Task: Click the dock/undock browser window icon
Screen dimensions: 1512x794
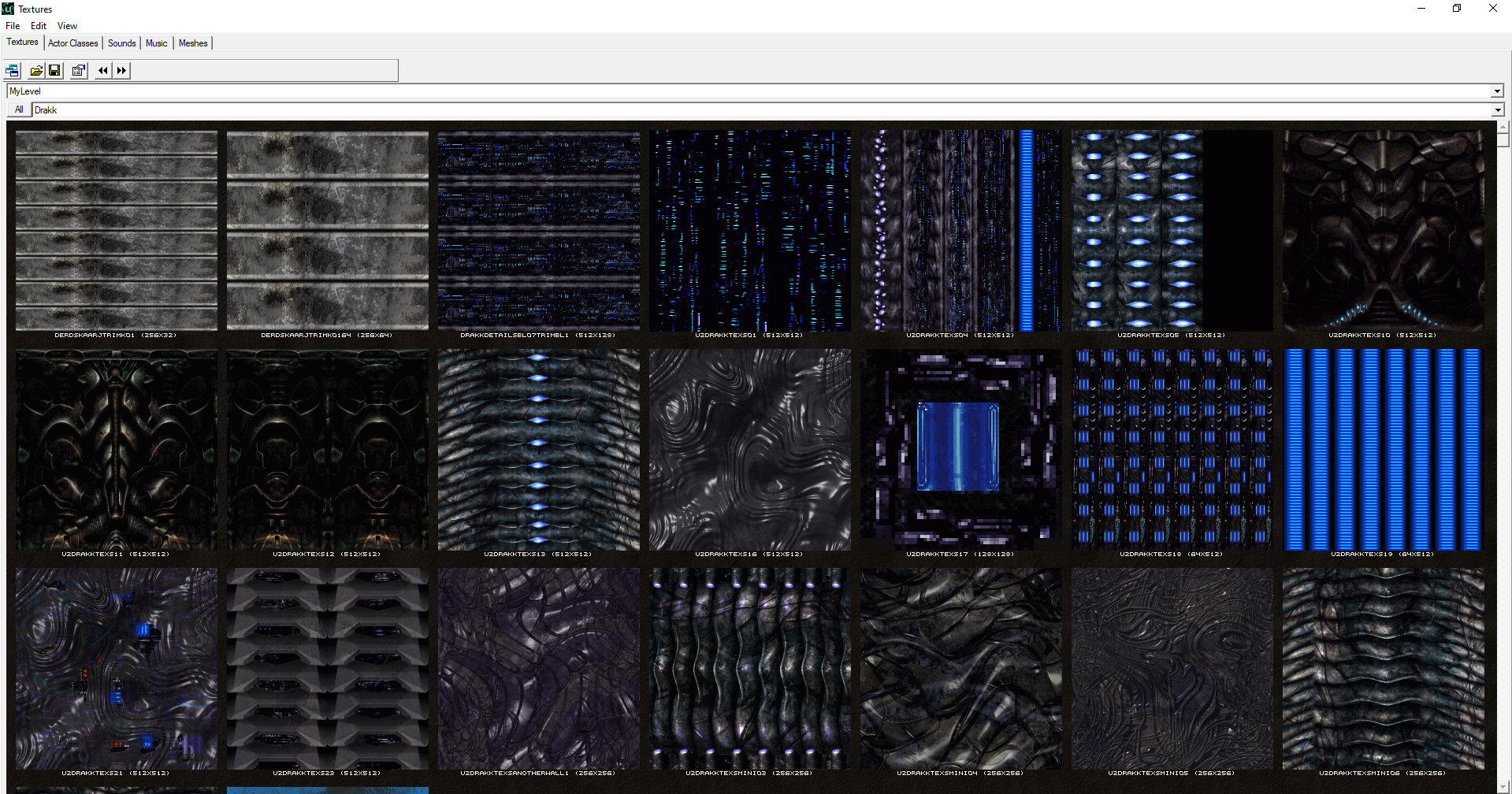Action: coord(13,71)
